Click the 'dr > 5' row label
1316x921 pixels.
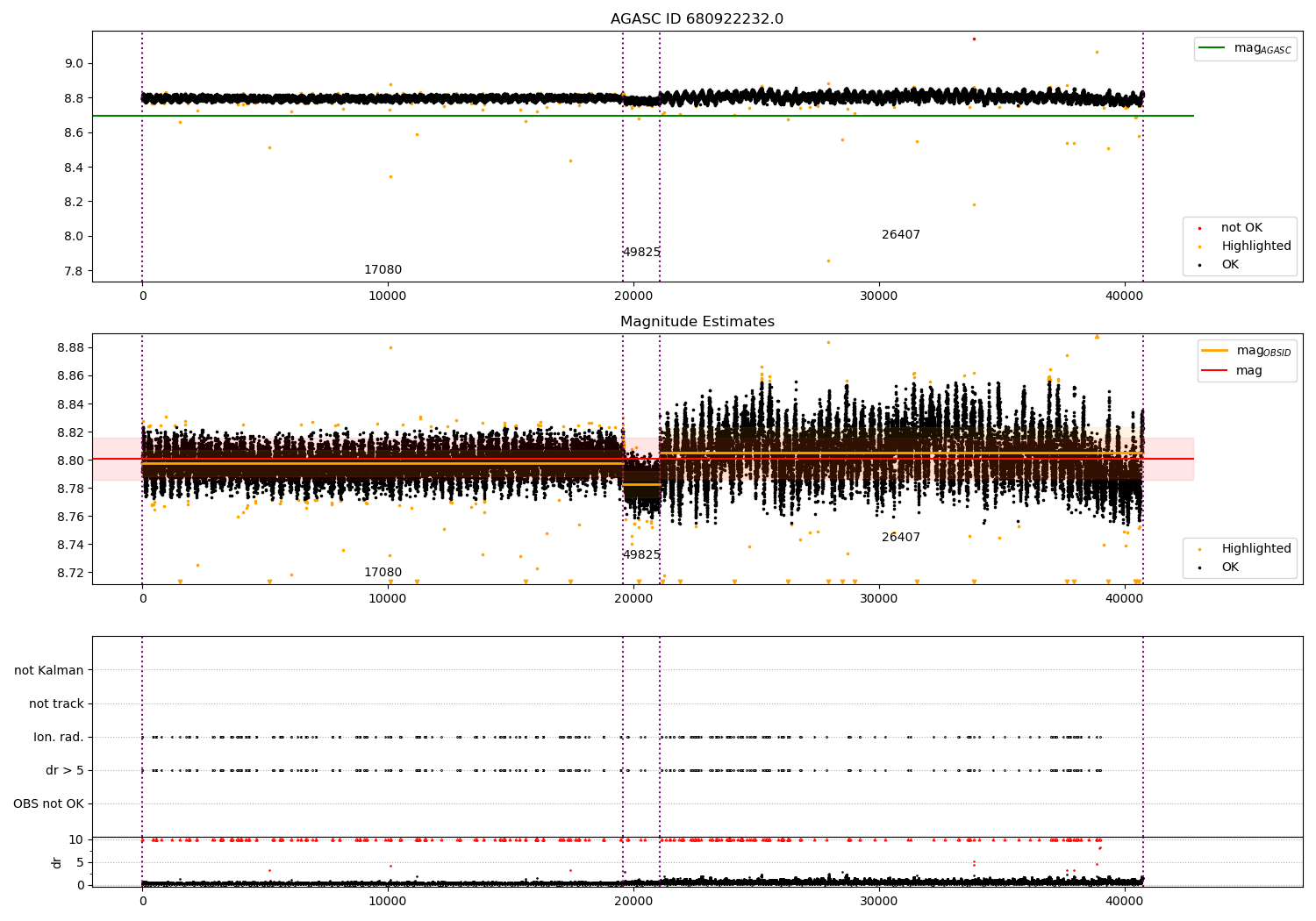65,771
